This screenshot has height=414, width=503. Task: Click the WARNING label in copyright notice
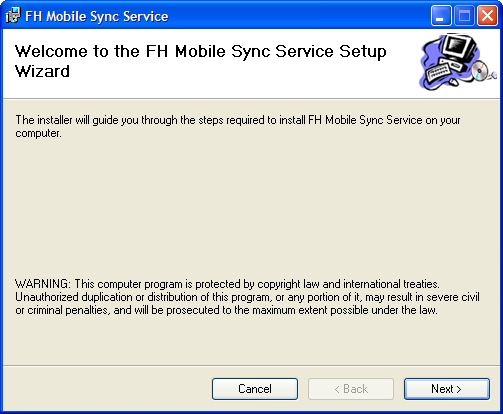(43, 284)
